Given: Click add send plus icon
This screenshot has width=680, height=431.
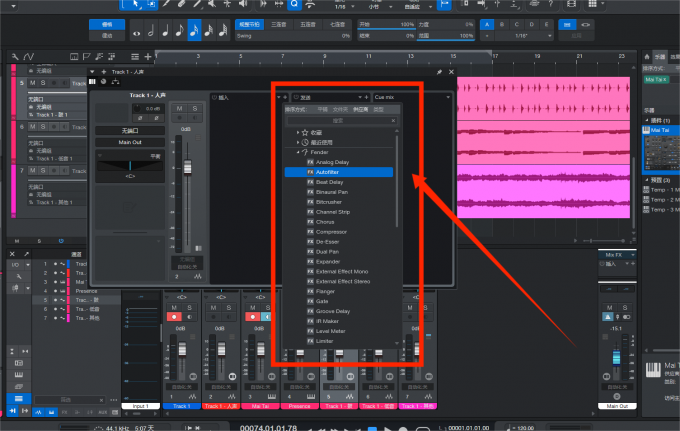Looking at the screenshot, I should [x=366, y=97].
